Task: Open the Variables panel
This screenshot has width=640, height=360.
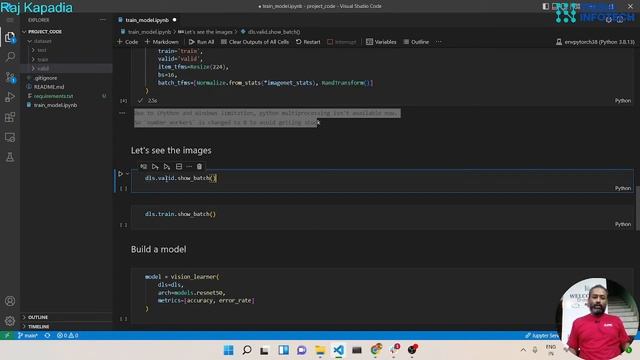Action: tap(381, 42)
